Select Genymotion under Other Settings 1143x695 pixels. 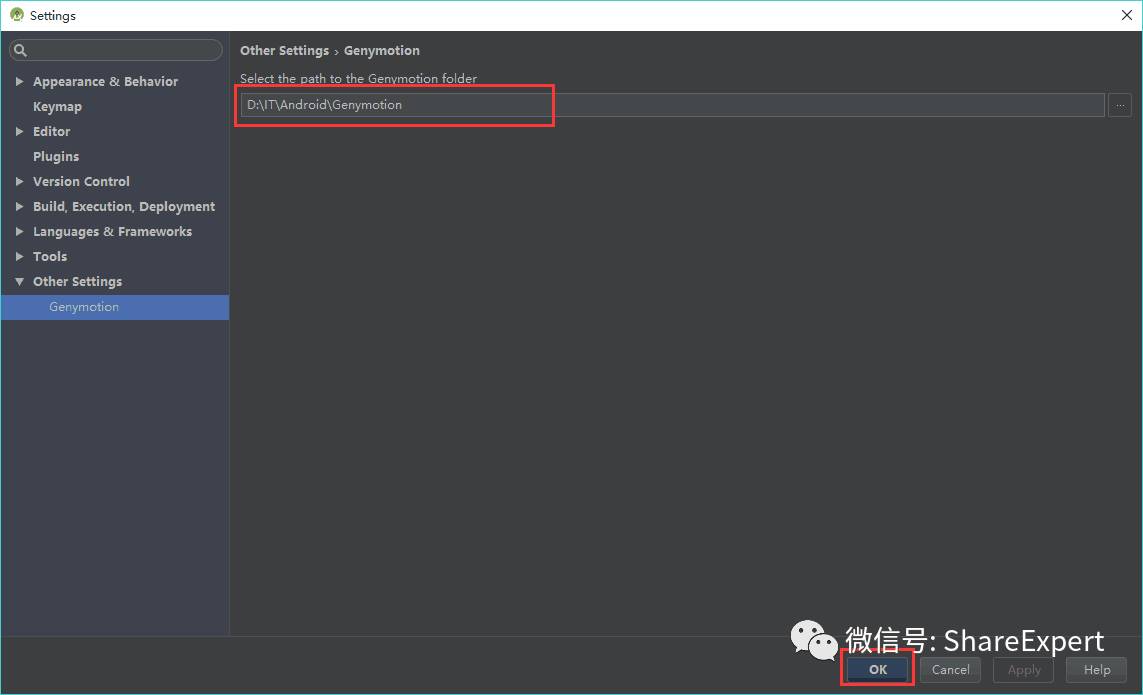115,307
